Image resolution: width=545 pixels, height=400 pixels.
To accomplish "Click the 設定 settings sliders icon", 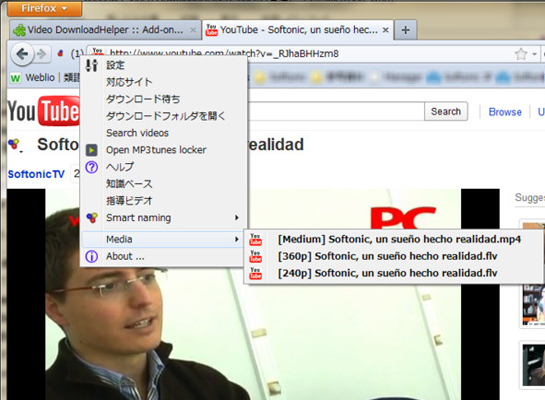I will (92, 65).
